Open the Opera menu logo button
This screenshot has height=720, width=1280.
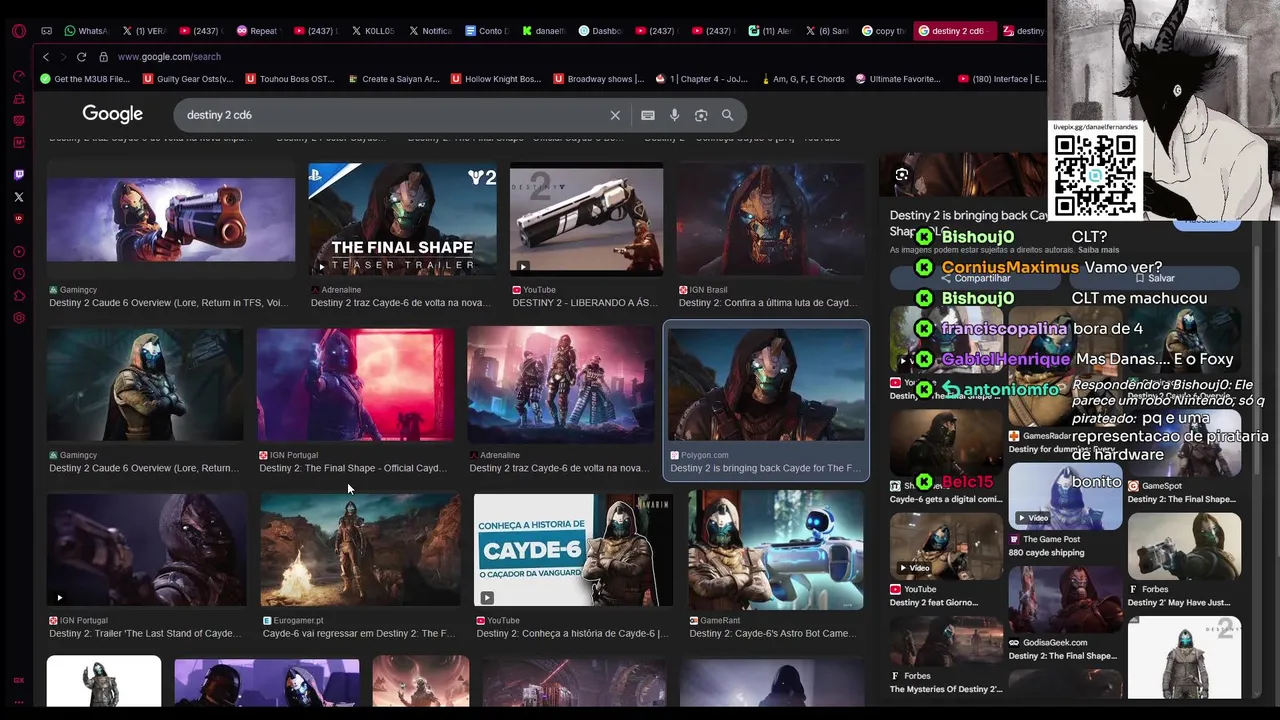(19, 31)
